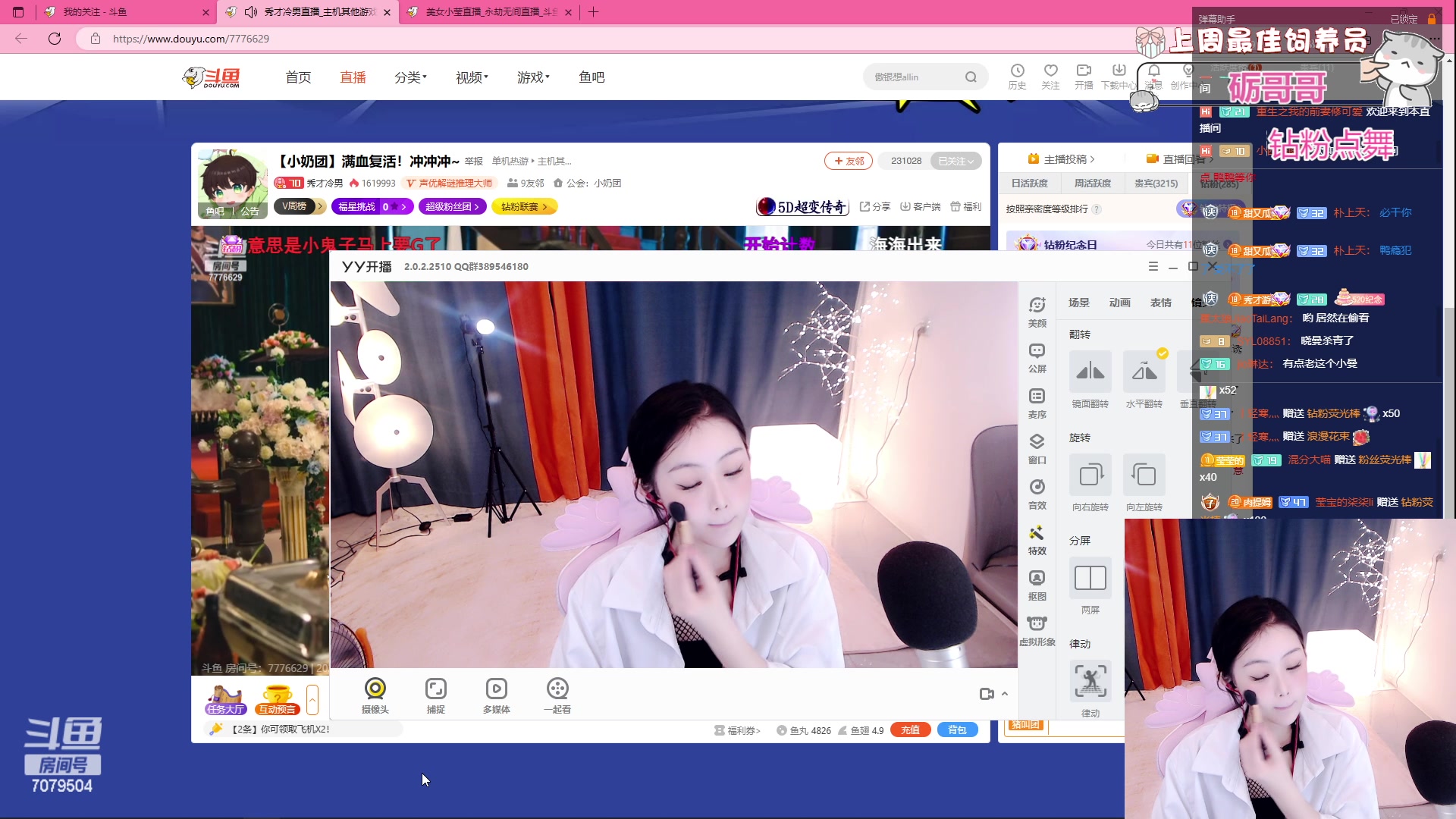Click the camera icon in YY开播 bottom bar
Screen dimensions: 1456x819
click(x=987, y=694)
